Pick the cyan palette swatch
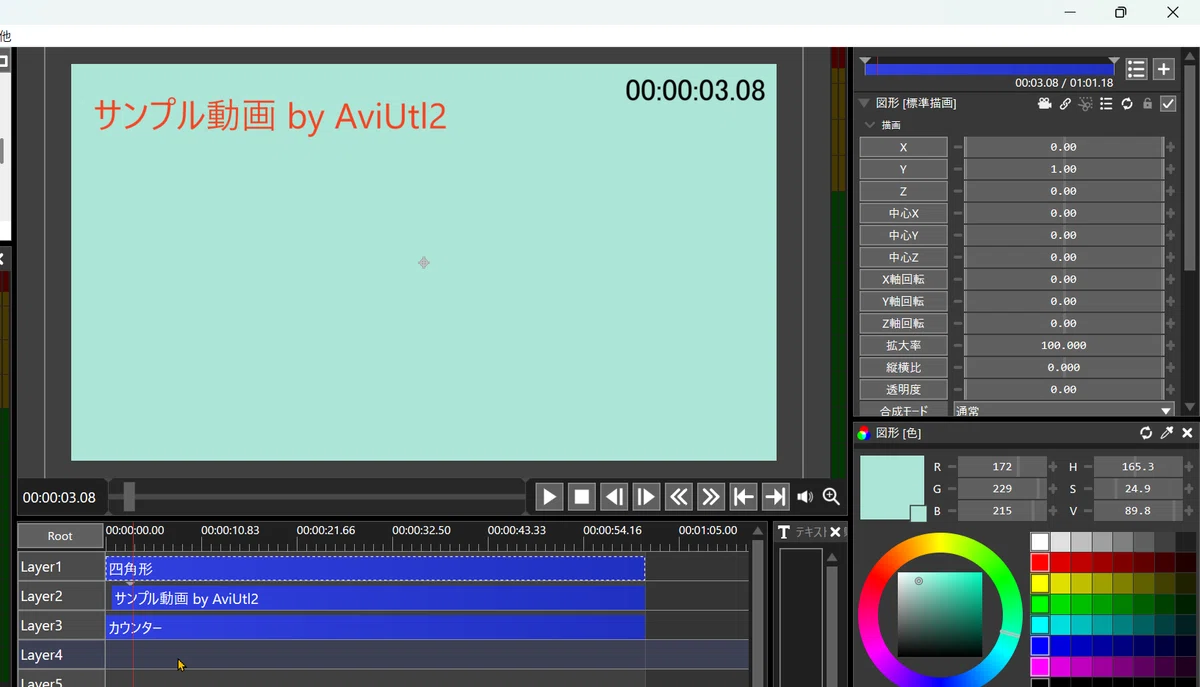Image resolution: width=1200 pixels, height=687 pixels. pyautogui.click(x=1040, y=625)
